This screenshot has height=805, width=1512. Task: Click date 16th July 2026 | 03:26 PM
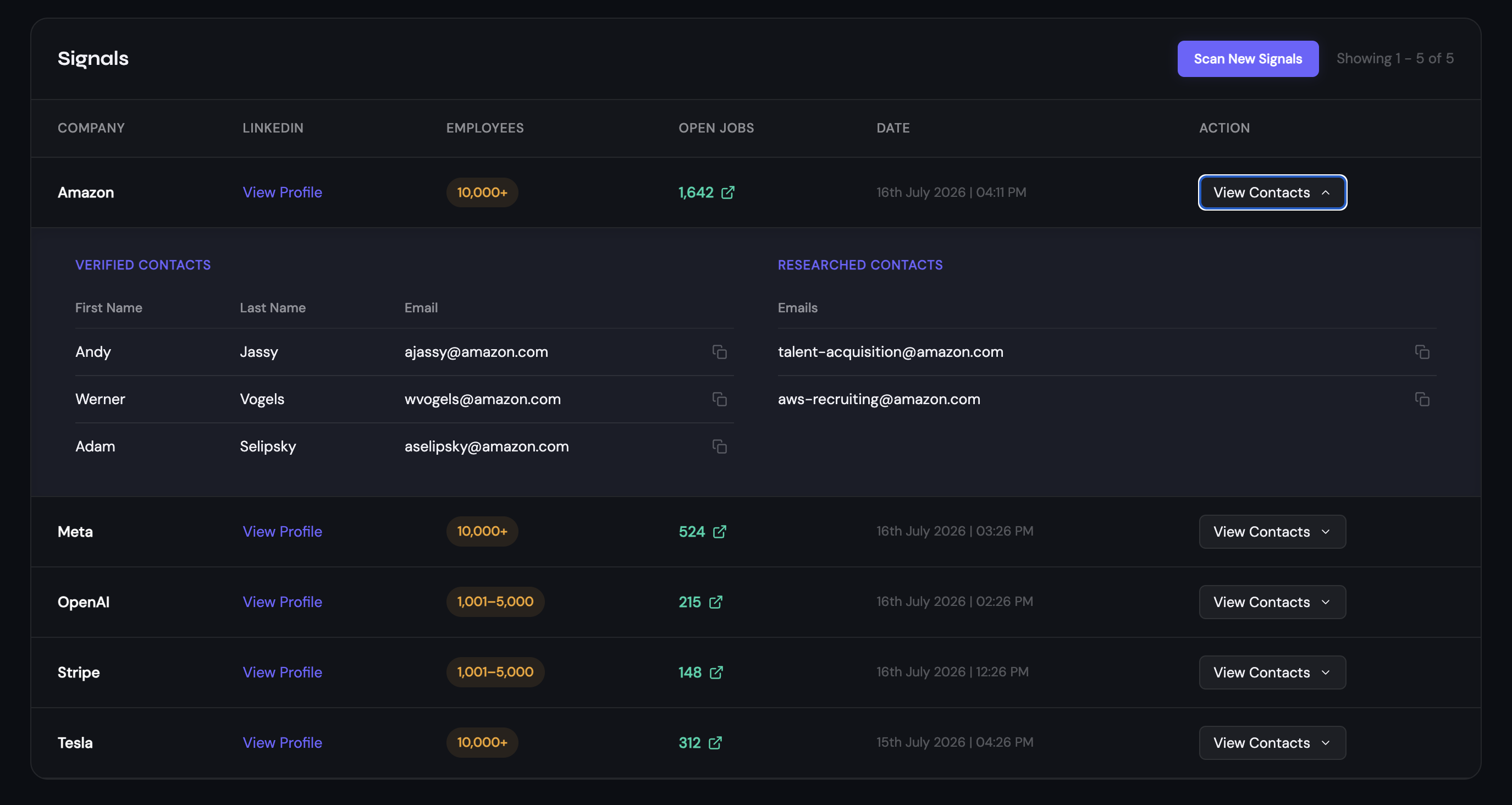(x=954, y=531)
